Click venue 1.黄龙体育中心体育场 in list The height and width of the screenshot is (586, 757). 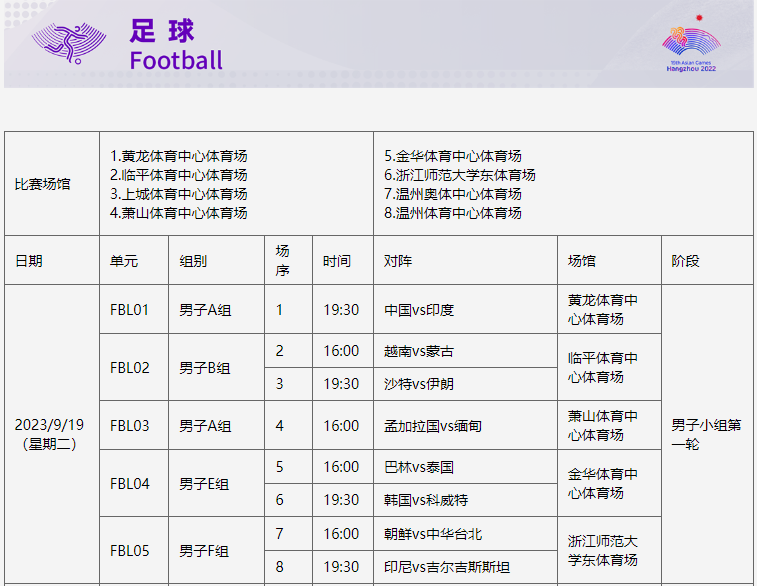(179, 156)
